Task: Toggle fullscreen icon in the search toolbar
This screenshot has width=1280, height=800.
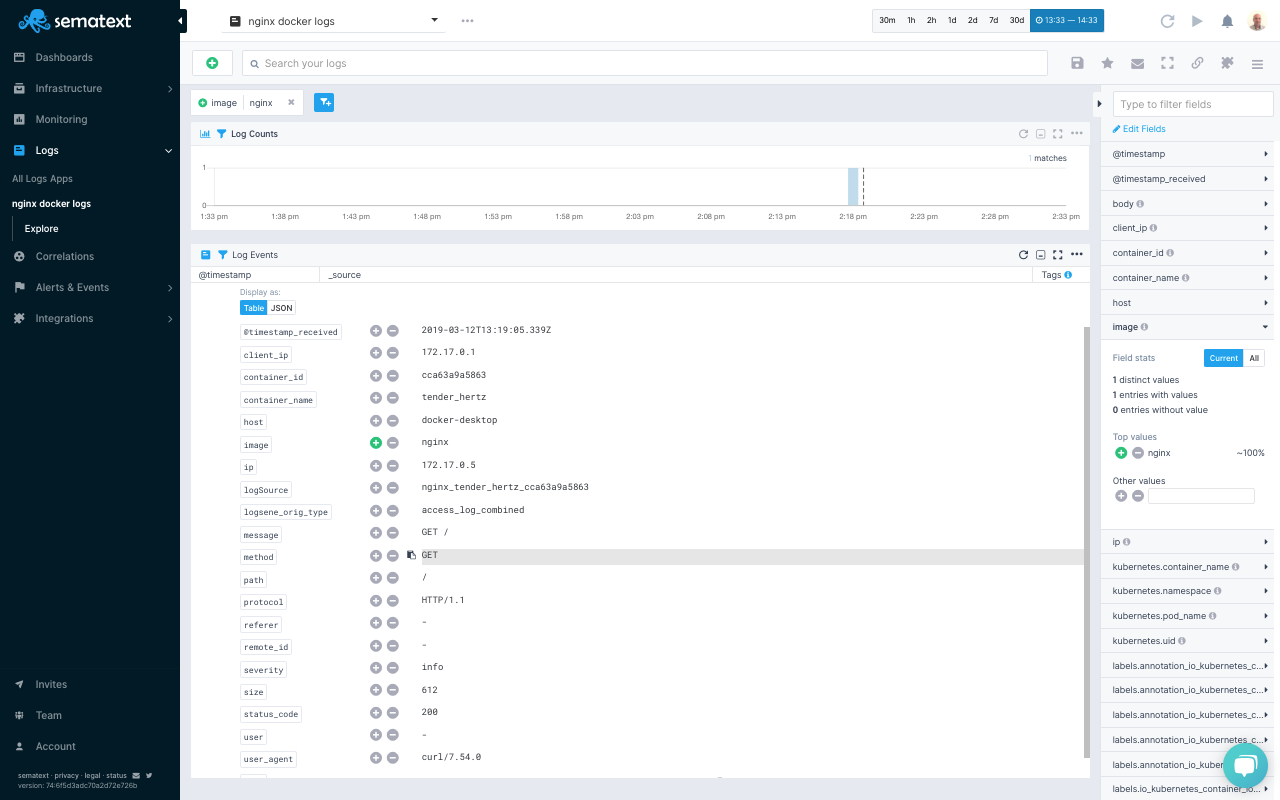Action: 1167,63
